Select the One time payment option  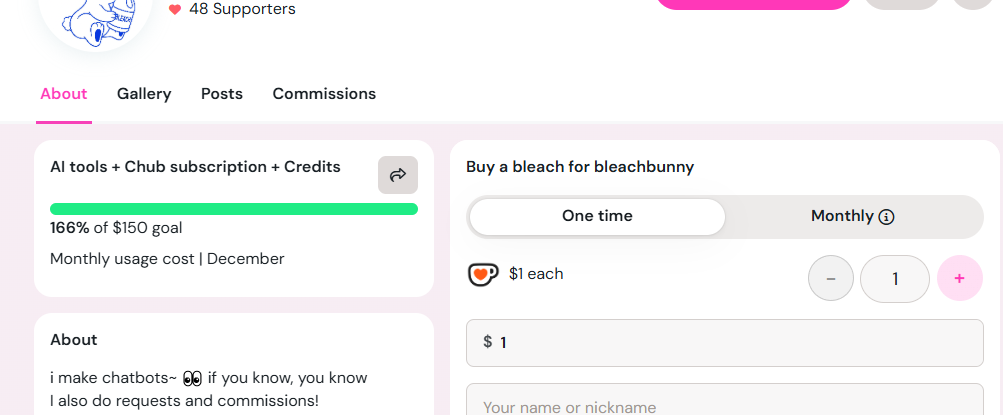pyautogui.click(x=597, y=216)
